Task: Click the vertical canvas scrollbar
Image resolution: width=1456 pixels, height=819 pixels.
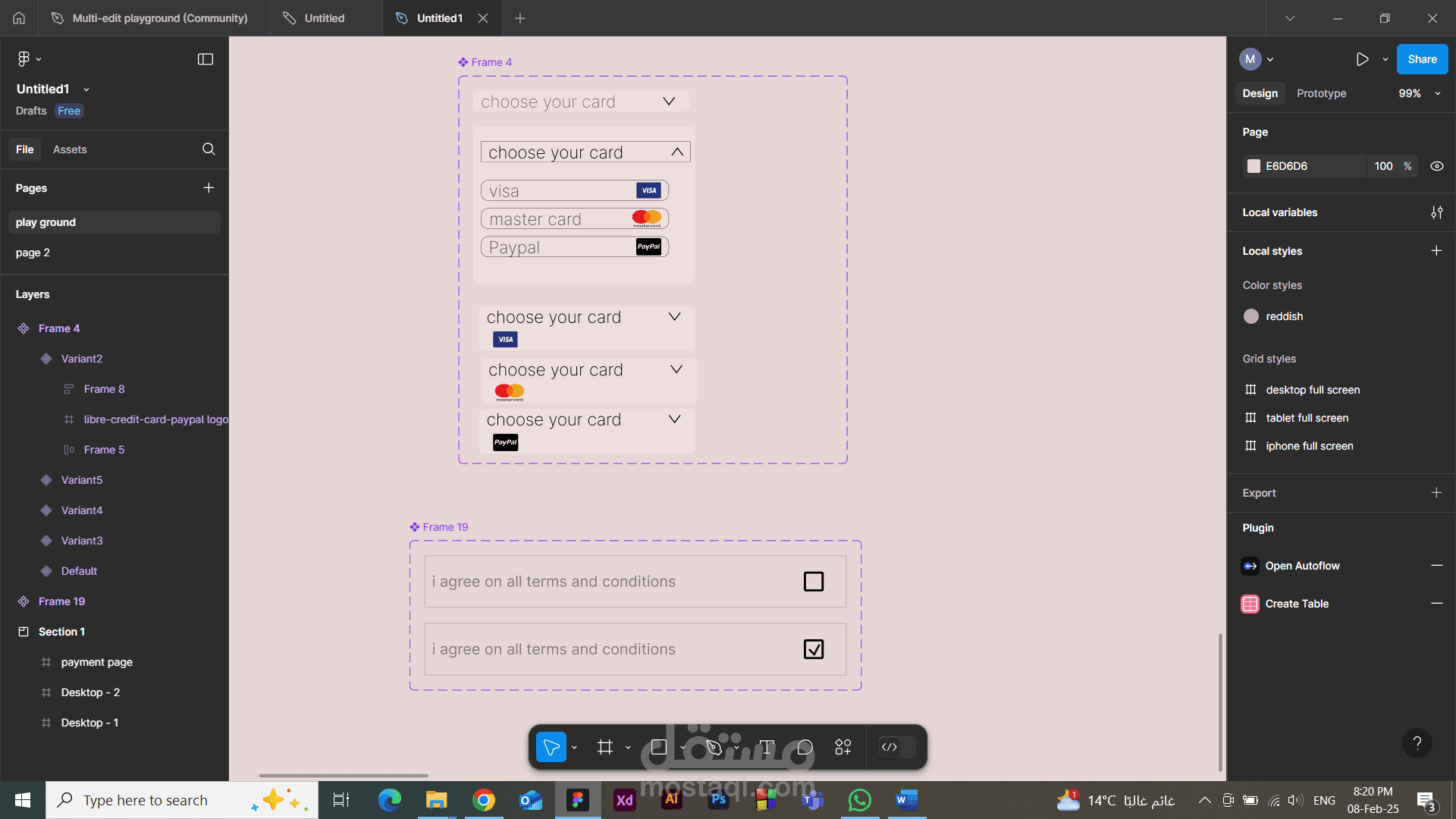Action: coord(1219,701)
